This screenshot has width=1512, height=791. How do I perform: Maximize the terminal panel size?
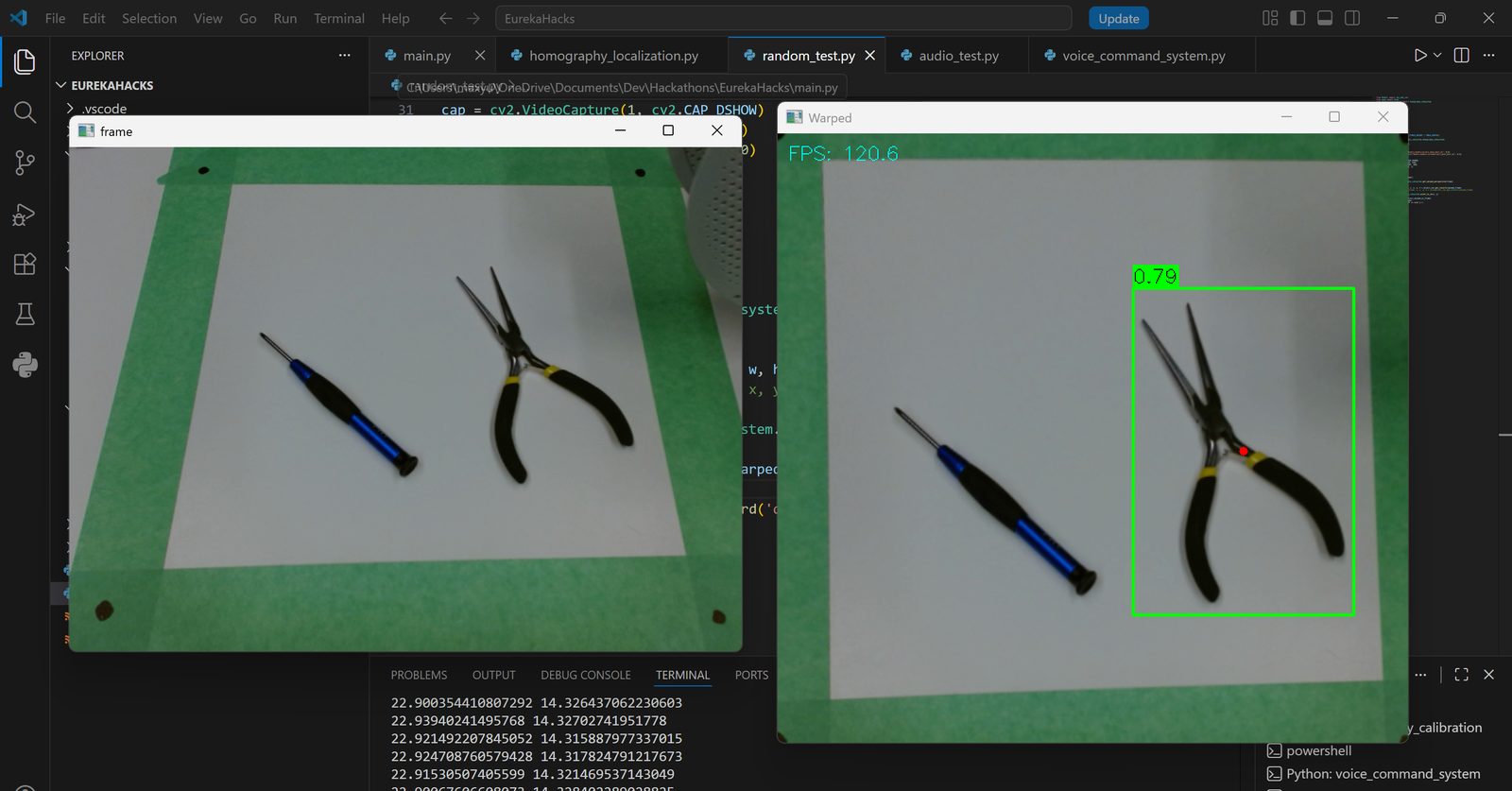1461,674
